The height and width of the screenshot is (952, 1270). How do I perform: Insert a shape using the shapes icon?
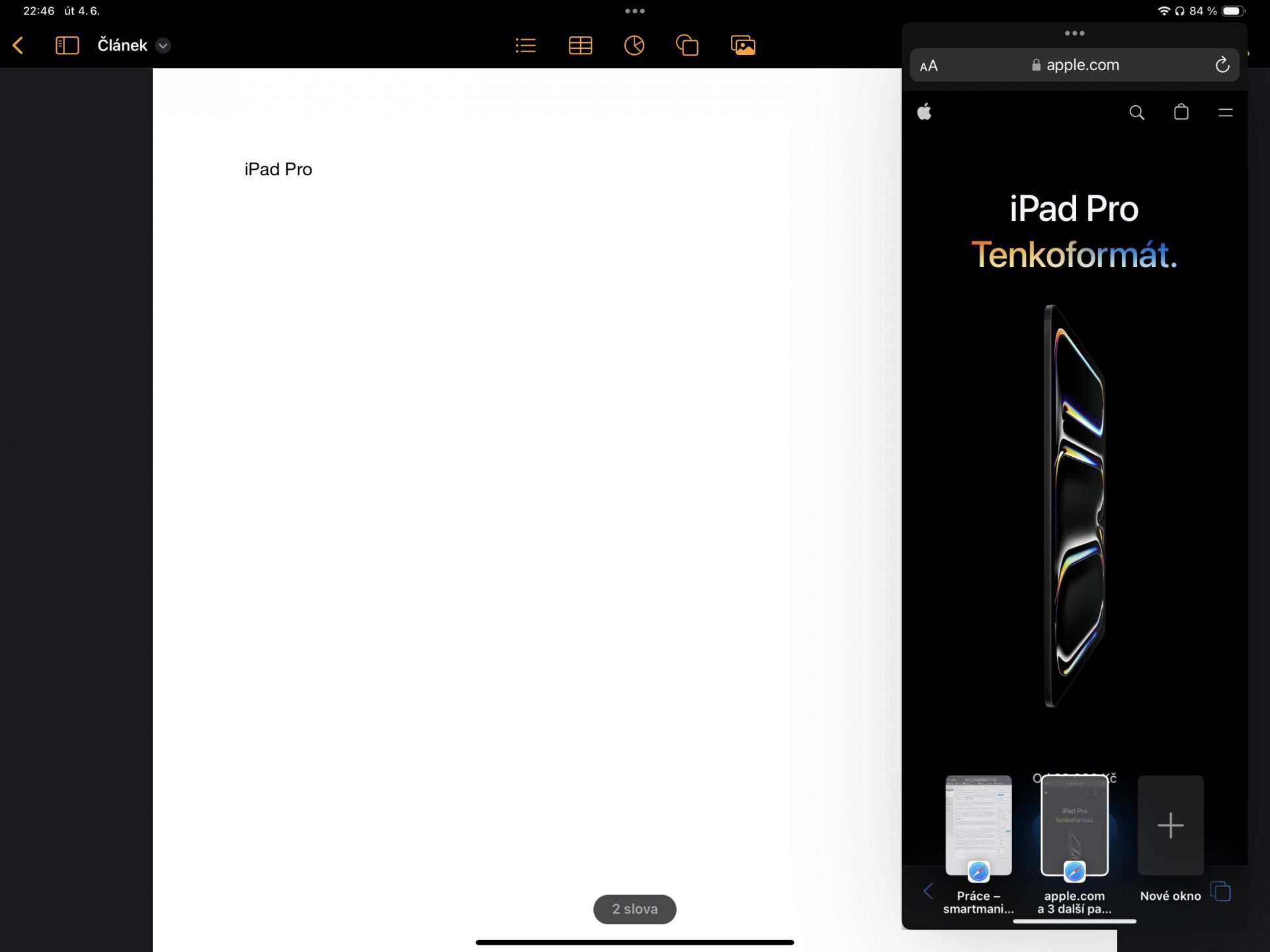click(687, 46)
